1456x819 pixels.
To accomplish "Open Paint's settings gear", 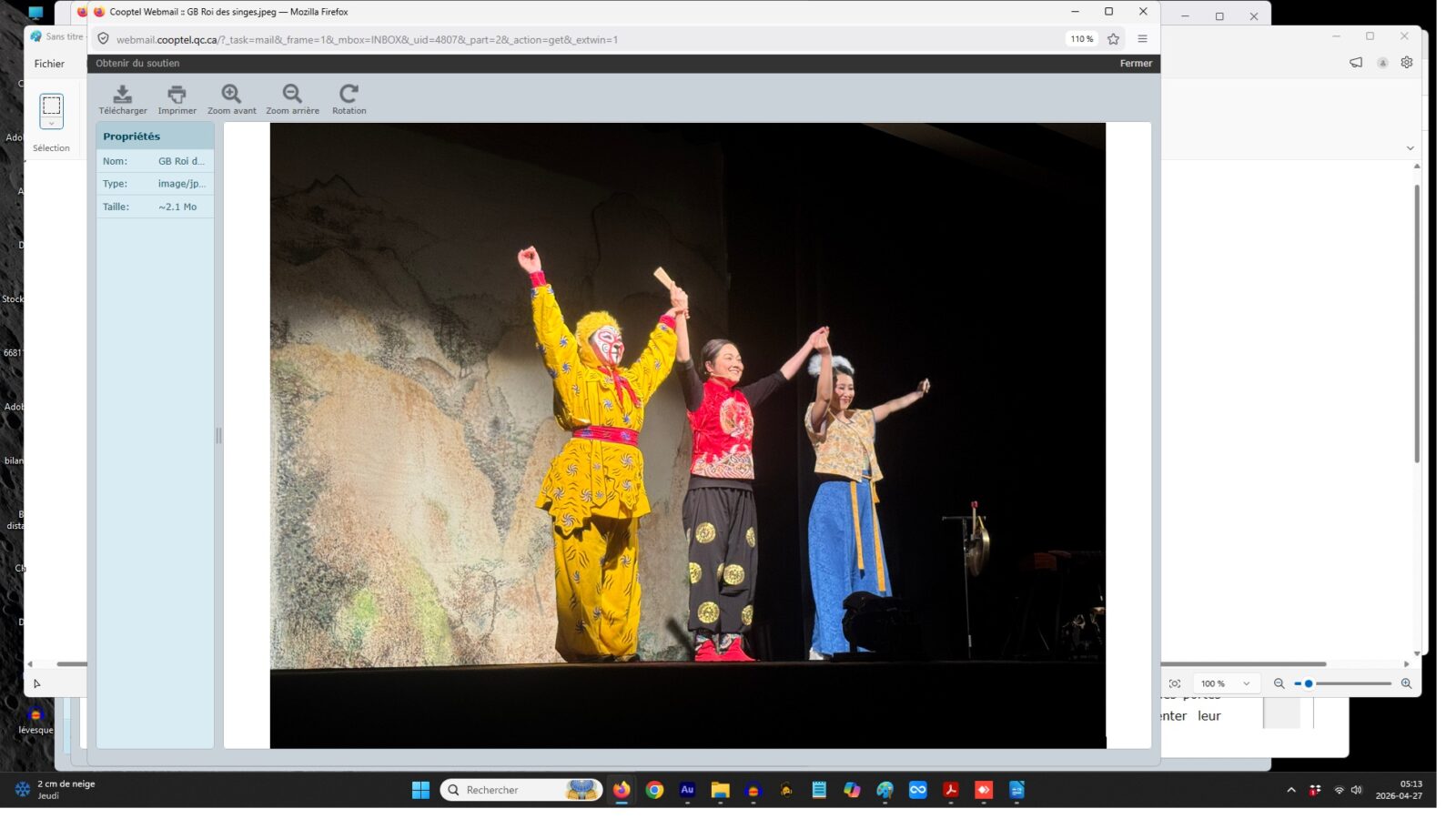I will [x=1406, y=63].
